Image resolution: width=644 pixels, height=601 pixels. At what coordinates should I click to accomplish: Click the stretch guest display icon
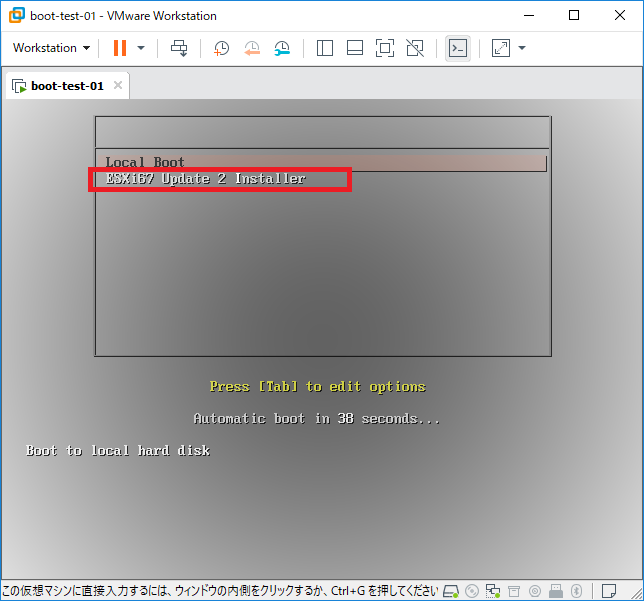[501, 48]
